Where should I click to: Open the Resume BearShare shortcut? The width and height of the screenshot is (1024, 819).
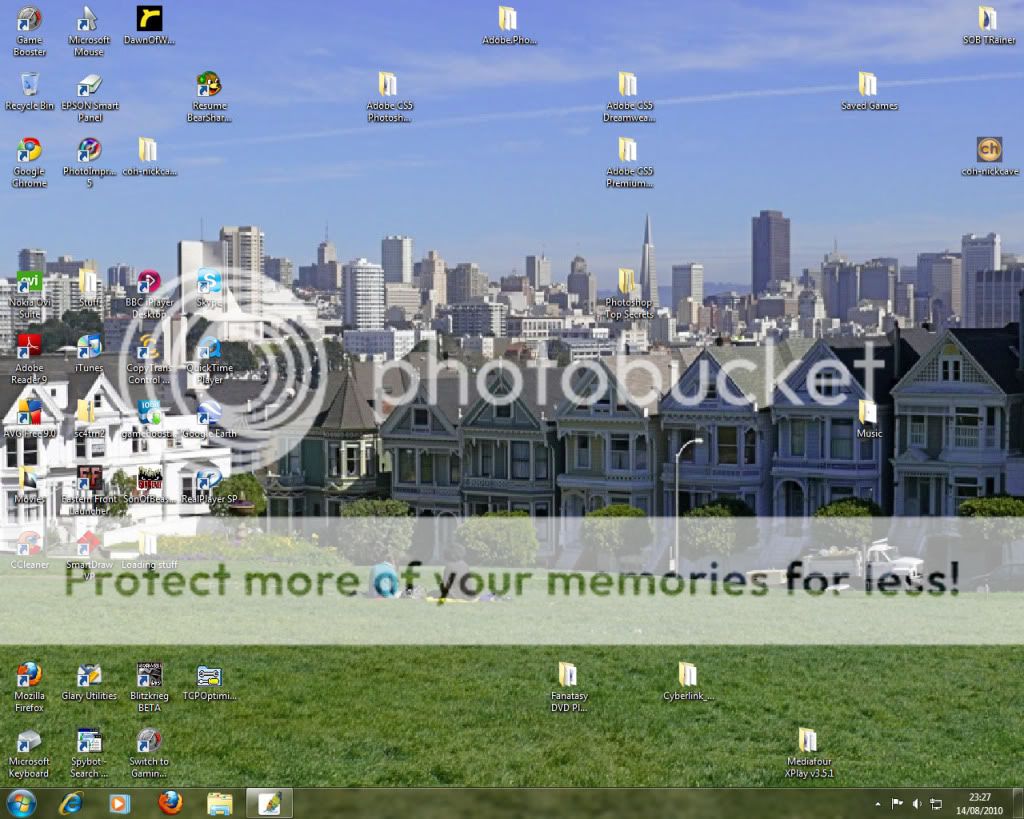(209, 85)
